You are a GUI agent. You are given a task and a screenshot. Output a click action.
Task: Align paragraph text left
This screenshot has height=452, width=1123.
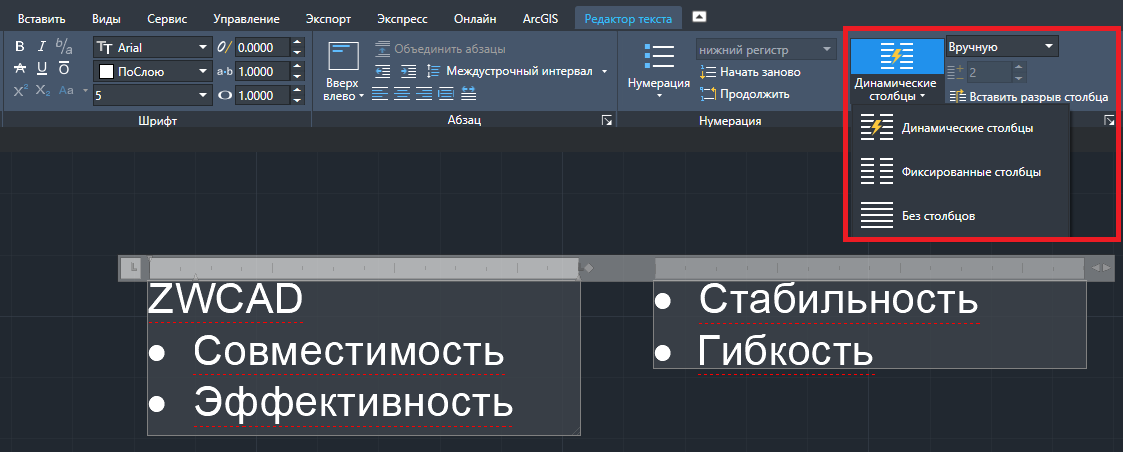coord(381,93)
